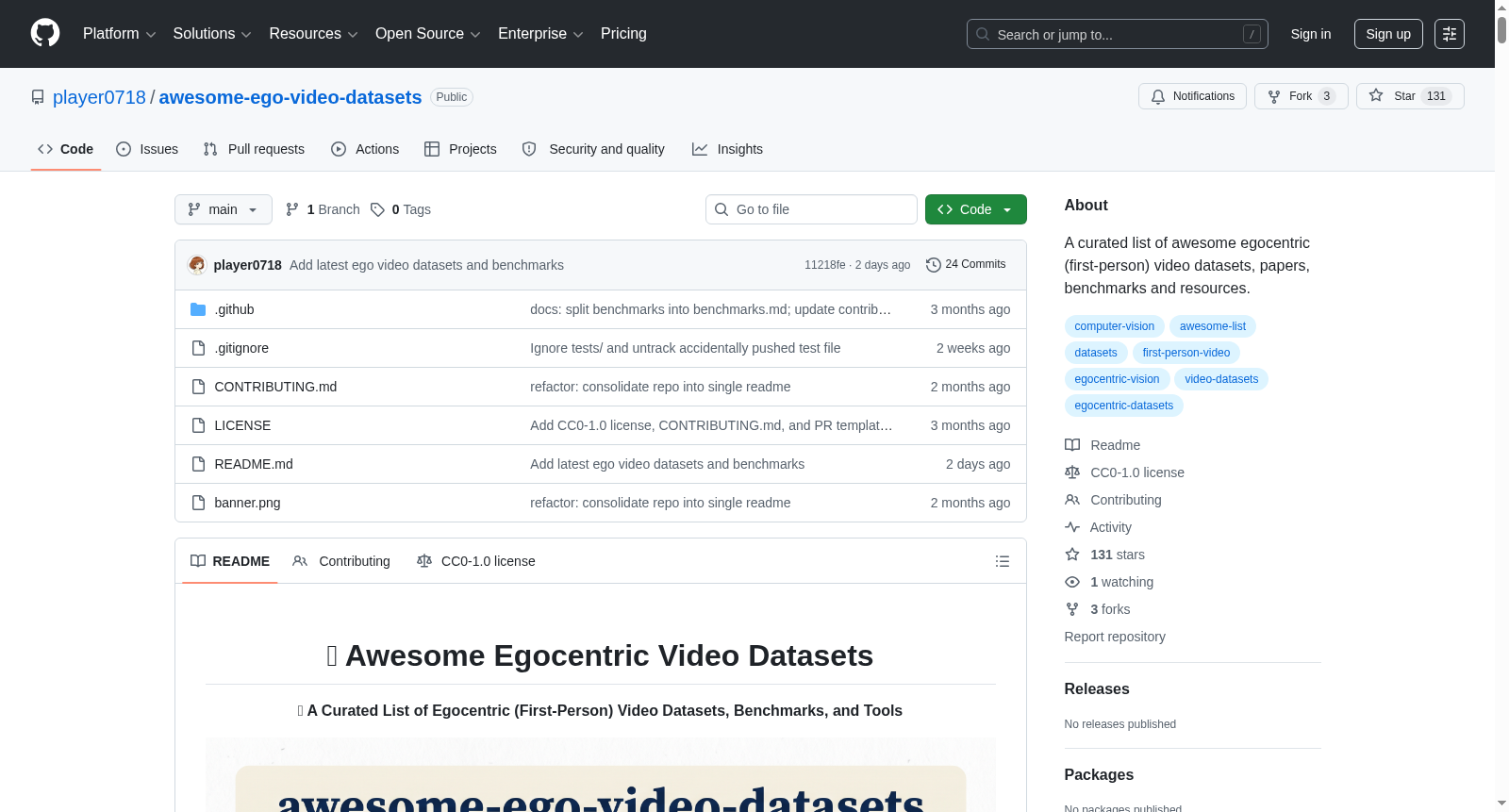Click Sign in
Screen dimensions: 1509x812
coord(1311,34)
